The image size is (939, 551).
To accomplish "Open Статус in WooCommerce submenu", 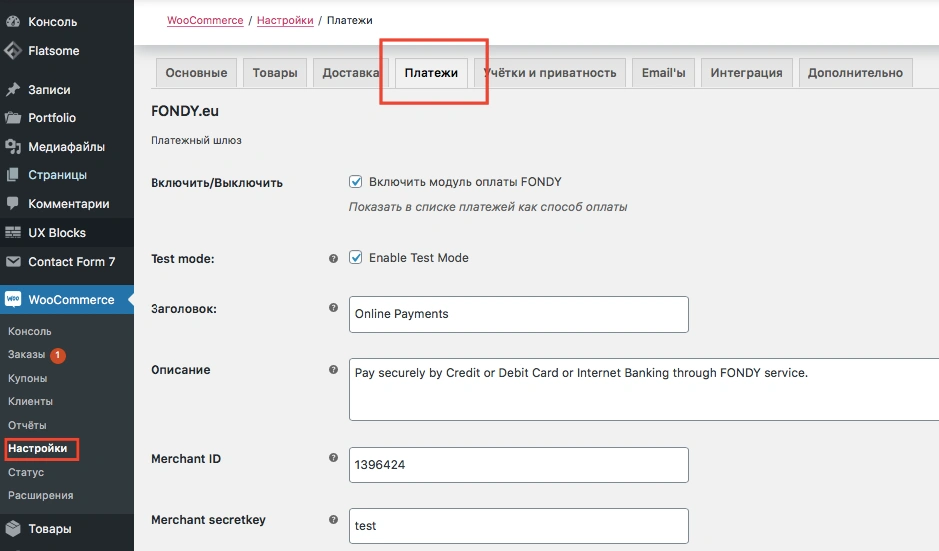I will click(26, 472).
